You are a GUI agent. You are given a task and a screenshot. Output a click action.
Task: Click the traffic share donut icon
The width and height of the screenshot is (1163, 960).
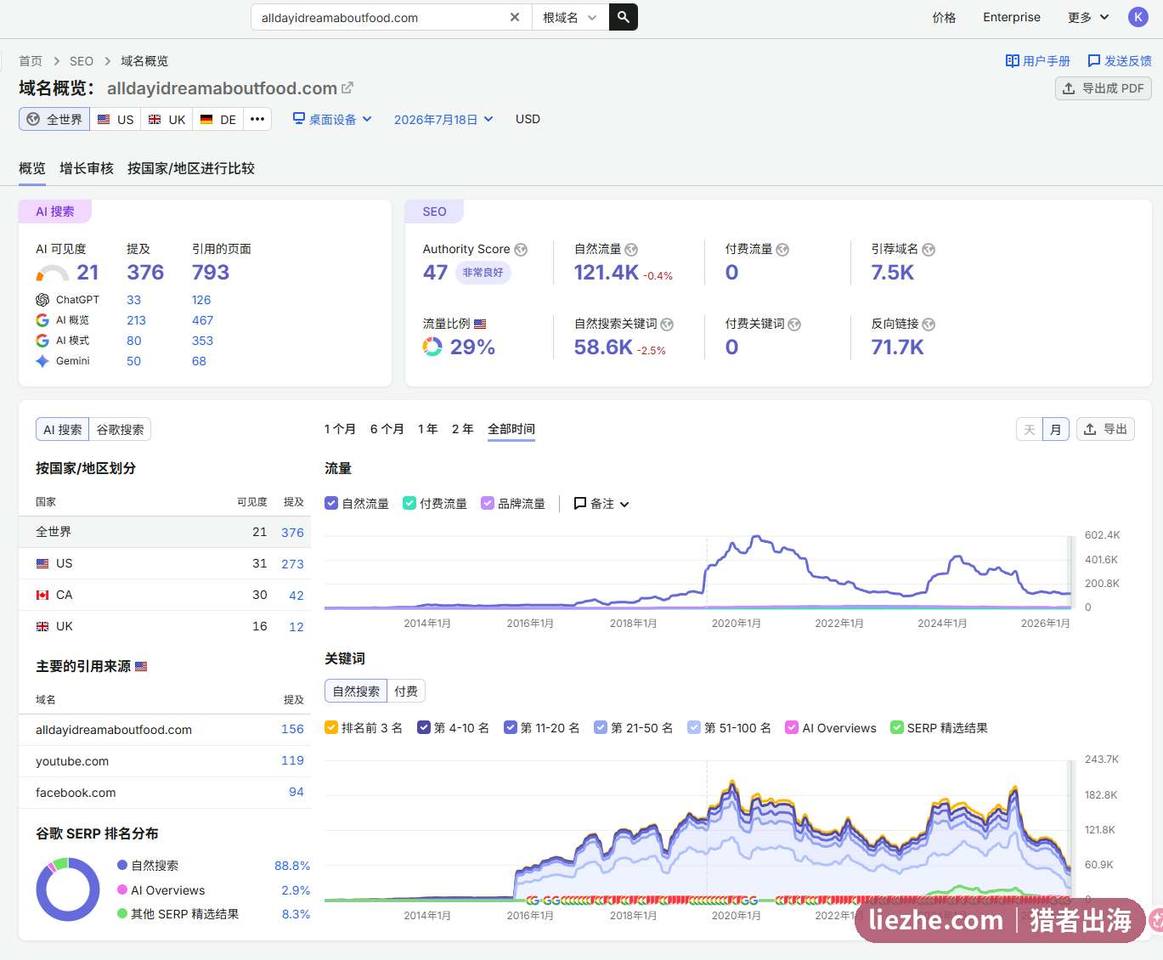click(432, 346)
